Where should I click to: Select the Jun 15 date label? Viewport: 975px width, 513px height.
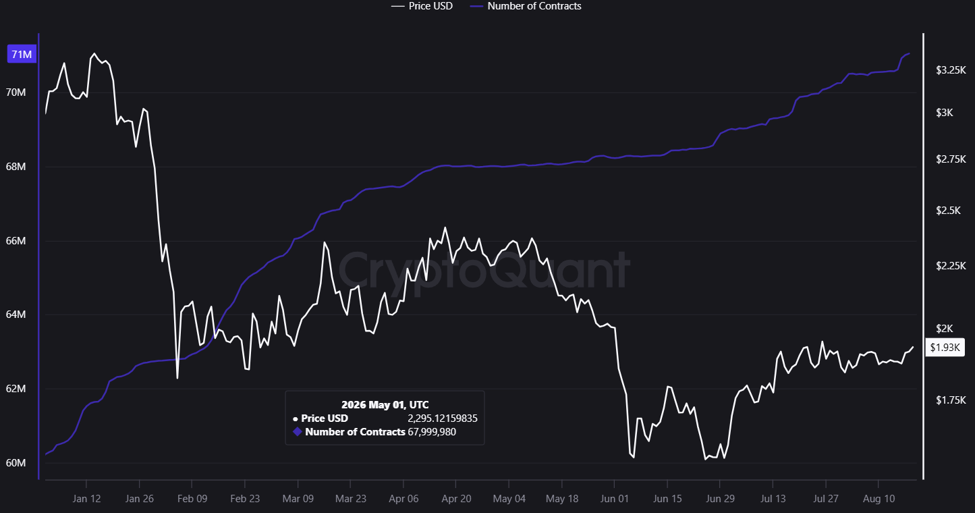667,499
